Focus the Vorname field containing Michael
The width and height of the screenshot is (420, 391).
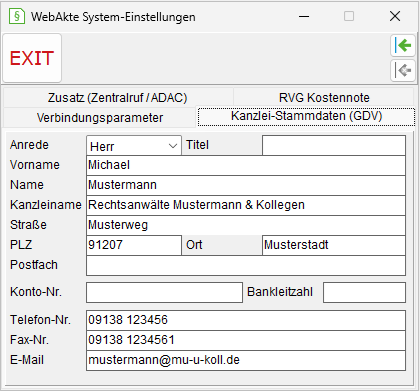[246, 165]
